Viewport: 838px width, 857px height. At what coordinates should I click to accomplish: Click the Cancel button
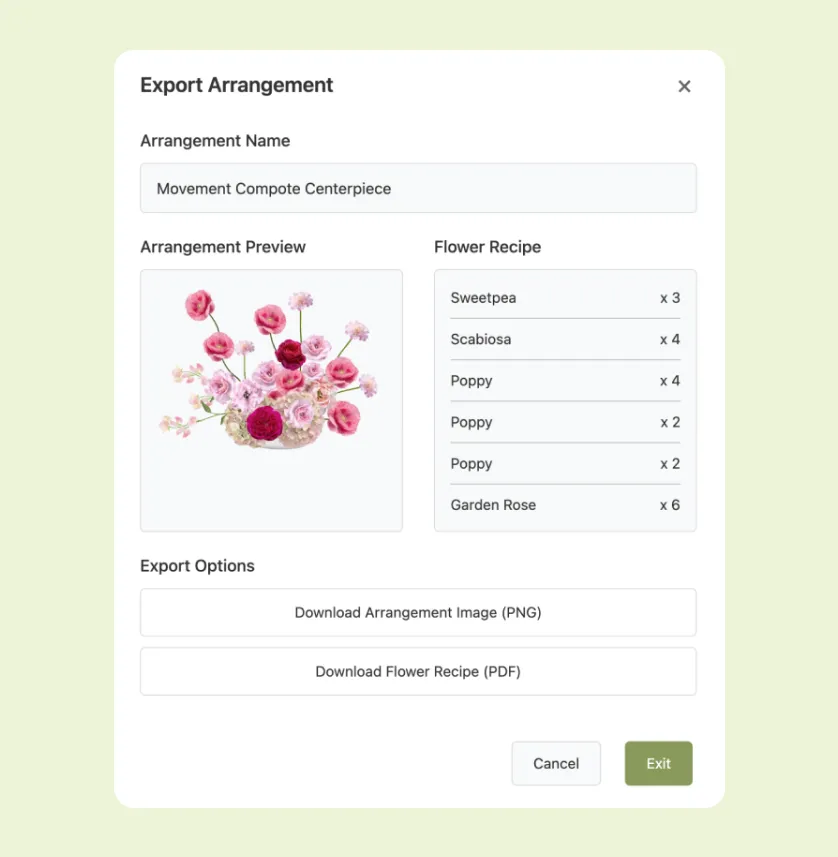tap(556, 763)
